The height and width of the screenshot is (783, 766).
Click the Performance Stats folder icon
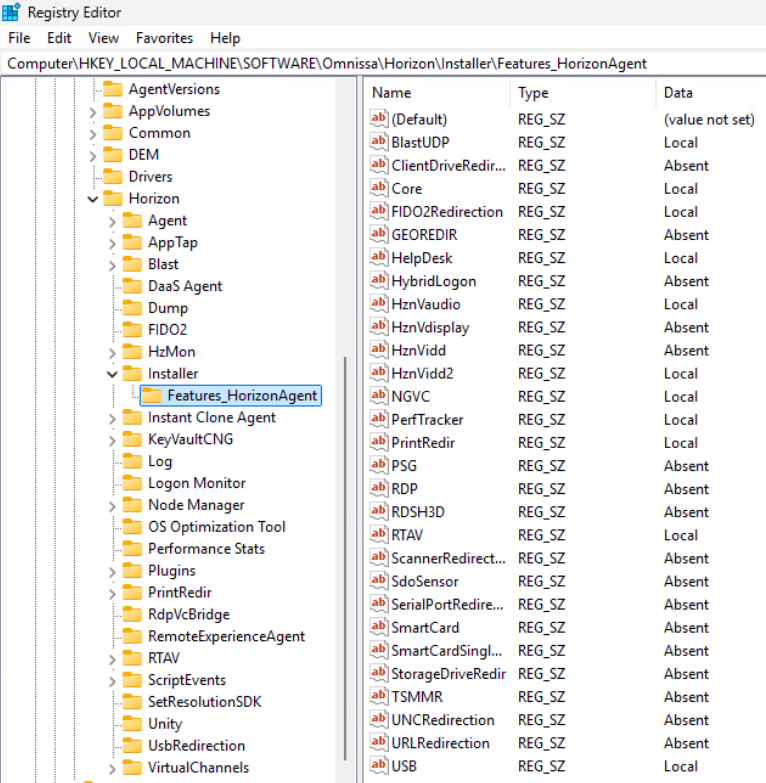[x=132, y=548]
